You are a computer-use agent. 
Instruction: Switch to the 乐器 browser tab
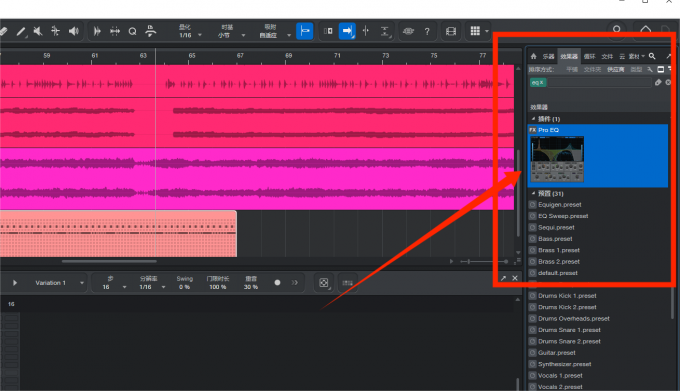[x=549, y=56]
